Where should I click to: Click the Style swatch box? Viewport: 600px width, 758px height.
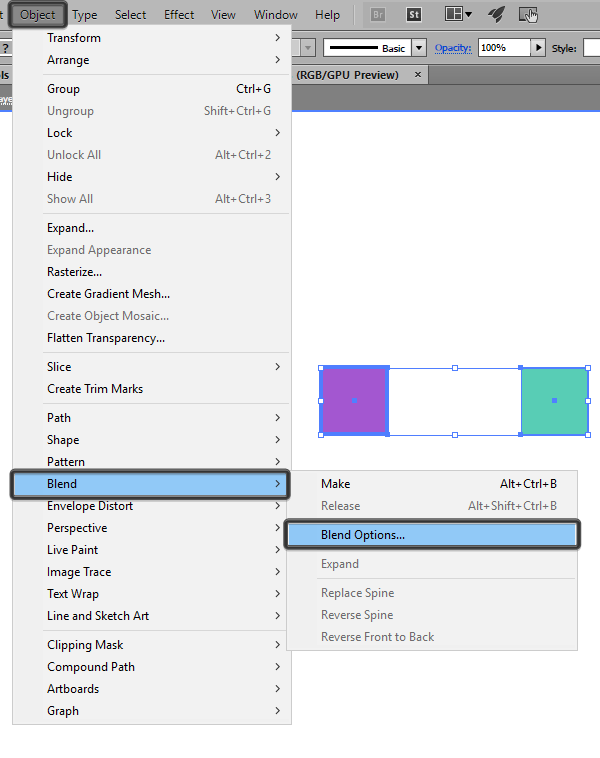pyautogui.click(x=591, y=48)
